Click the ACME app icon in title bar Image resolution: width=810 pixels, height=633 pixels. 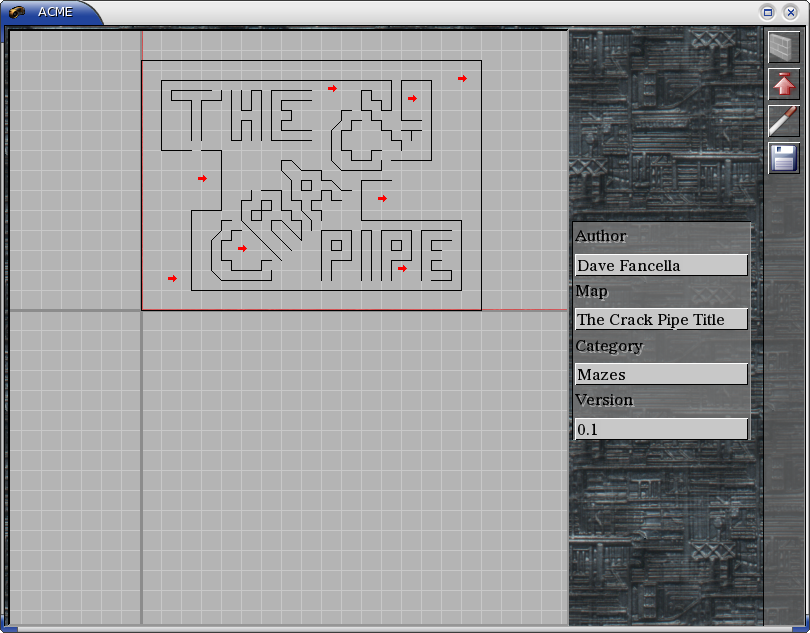(17, 12)
